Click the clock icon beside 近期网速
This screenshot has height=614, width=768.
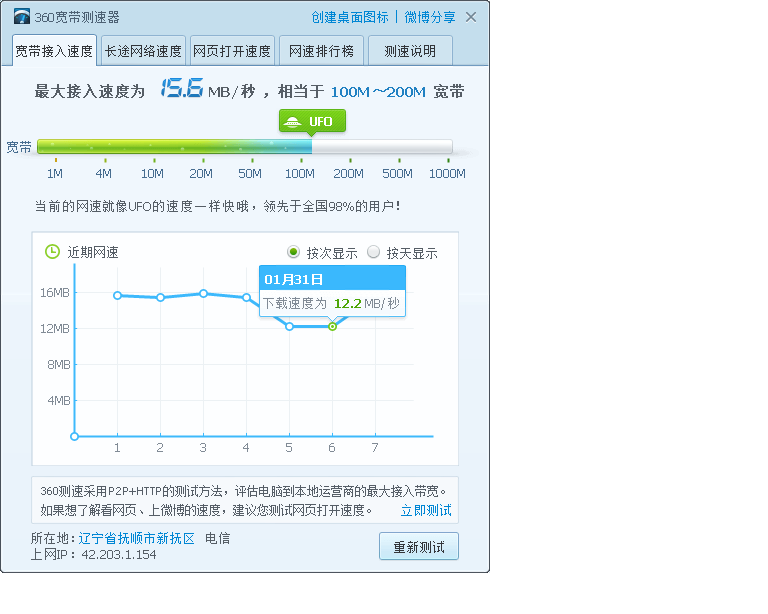(52, 252)
